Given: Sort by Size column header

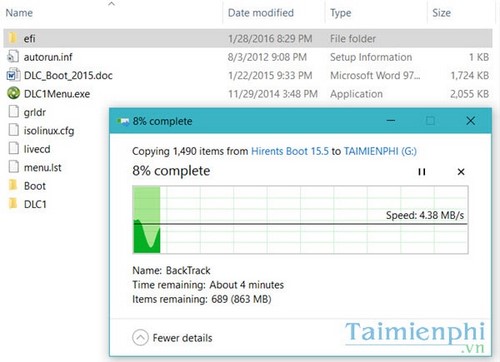Looking at the screenshot, I should click(441, 13).
